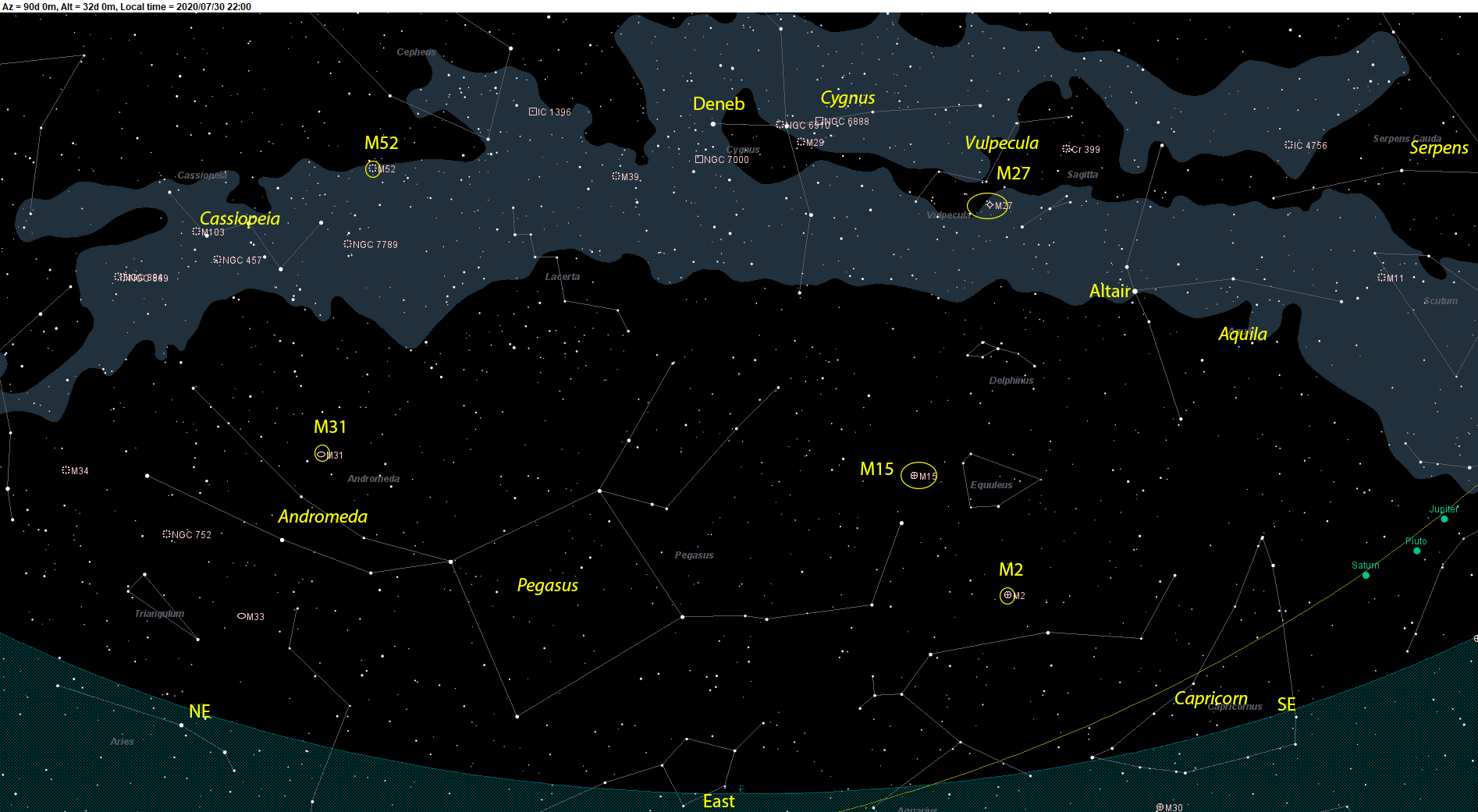
Task: Click the circled M2 globular cluster symbol
Action: (1007, 595)
